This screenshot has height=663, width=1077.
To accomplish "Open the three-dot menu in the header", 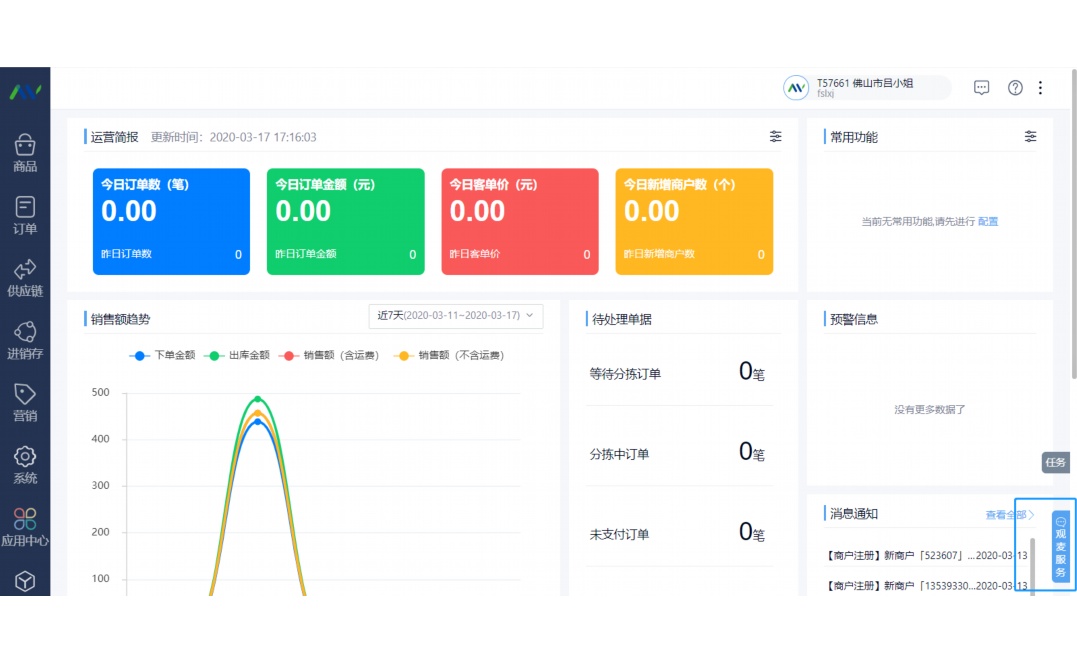I will coord(1041,87).
